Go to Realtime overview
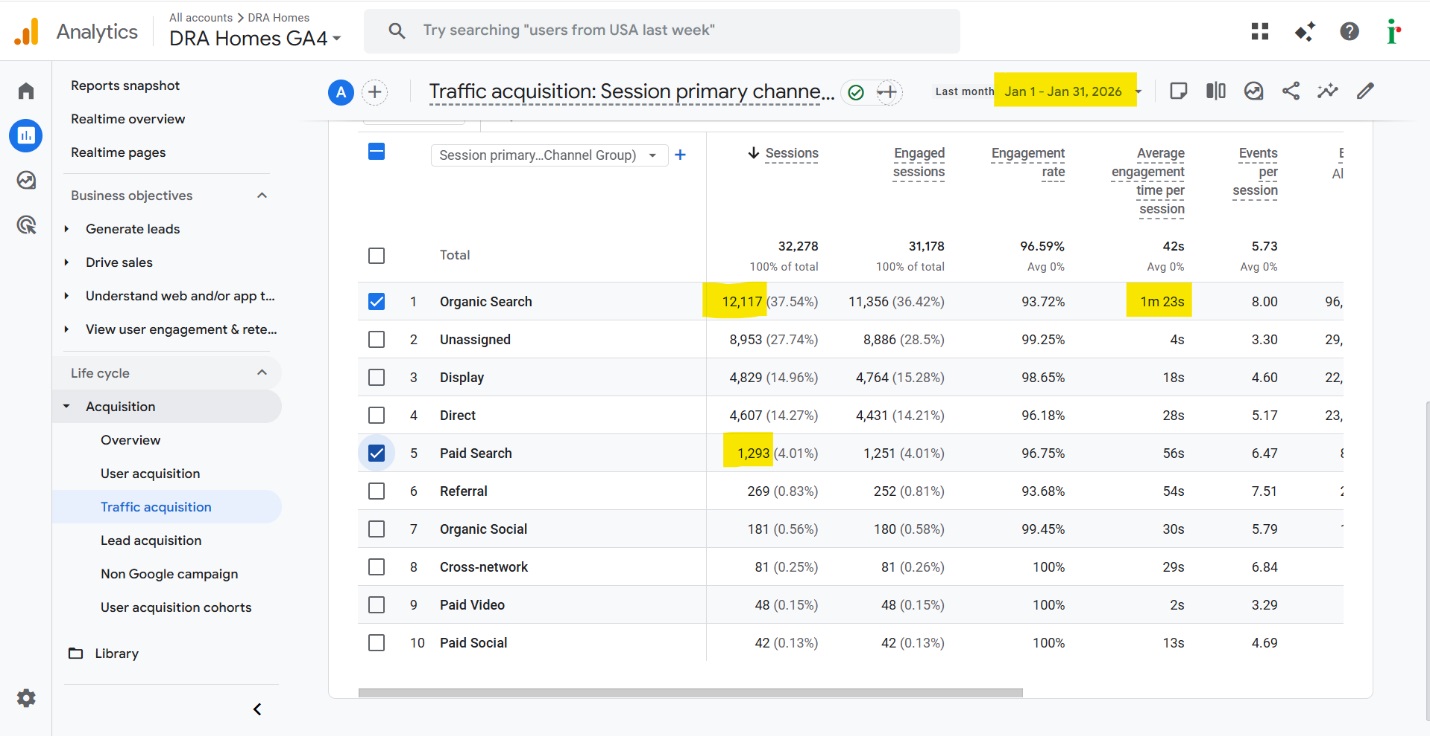This screenshot has width=1430, height=736. click(x=128, y=119)
